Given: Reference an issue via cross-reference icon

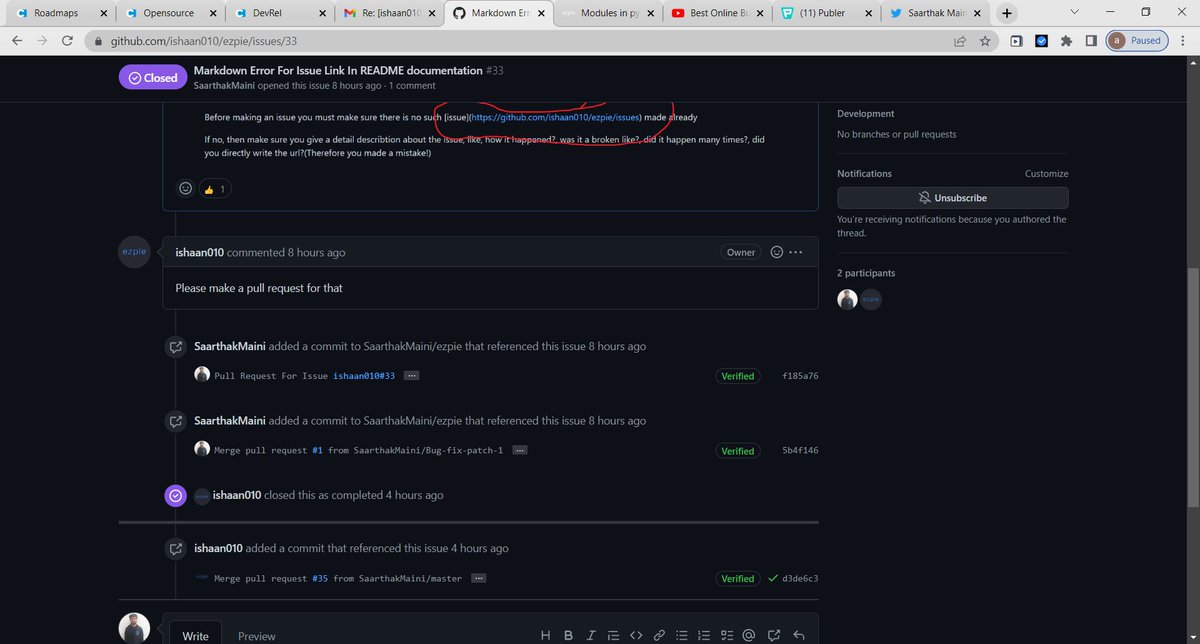Looking at the screenshot, I should pos(775,635).
